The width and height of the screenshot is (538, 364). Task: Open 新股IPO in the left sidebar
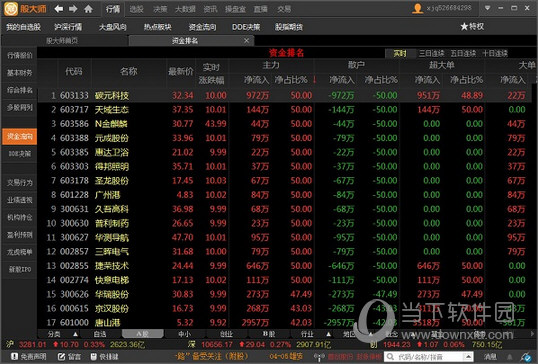pyautogui.click(x=20, y=269)
